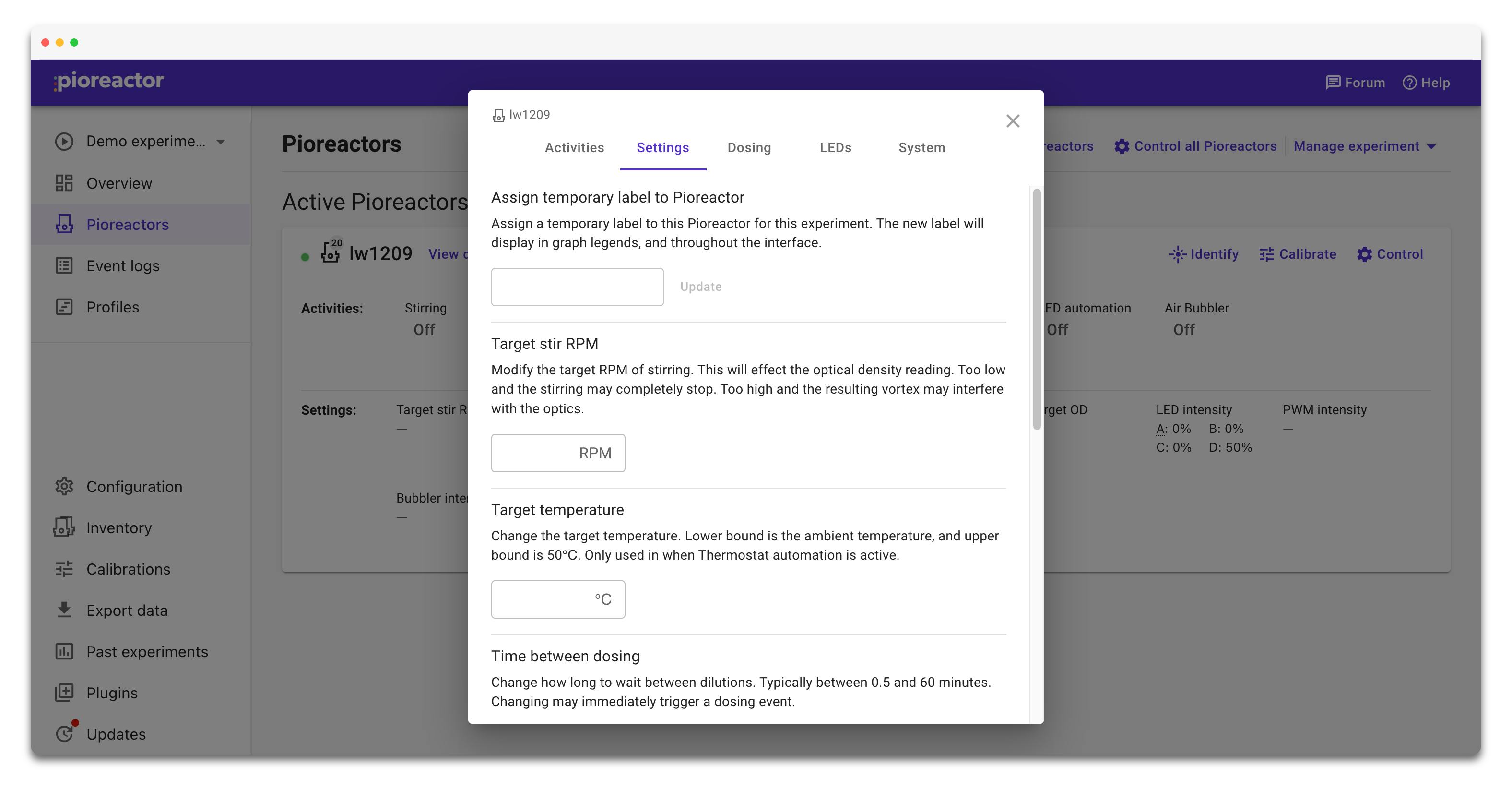Click the Overview dashboard icon
1512x791 pixels.
(64, 183)
